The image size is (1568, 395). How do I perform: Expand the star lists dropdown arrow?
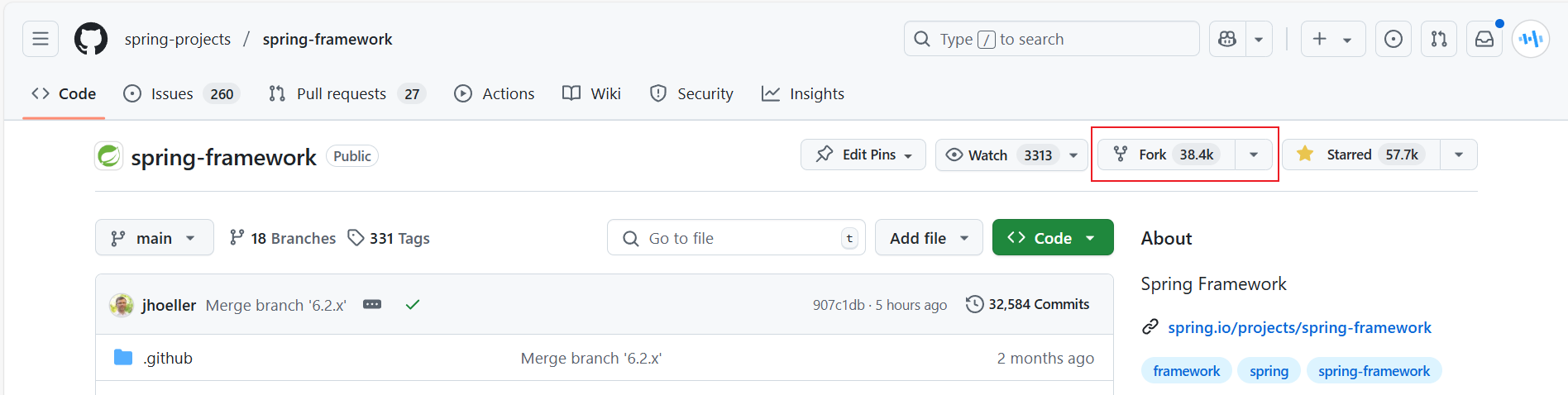coord(1459,155)
